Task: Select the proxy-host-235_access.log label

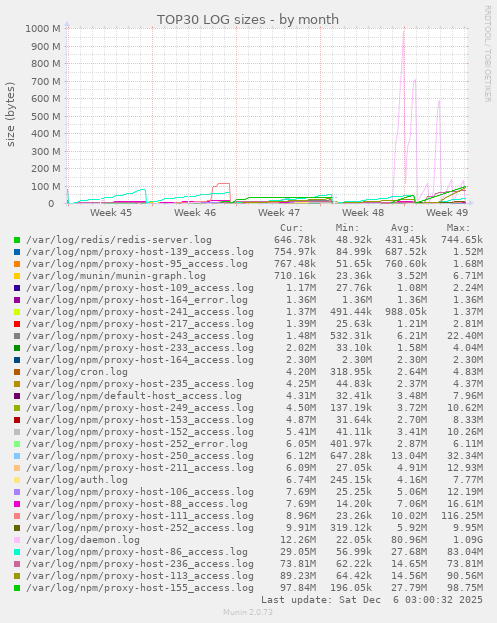Action: point(140,384)
